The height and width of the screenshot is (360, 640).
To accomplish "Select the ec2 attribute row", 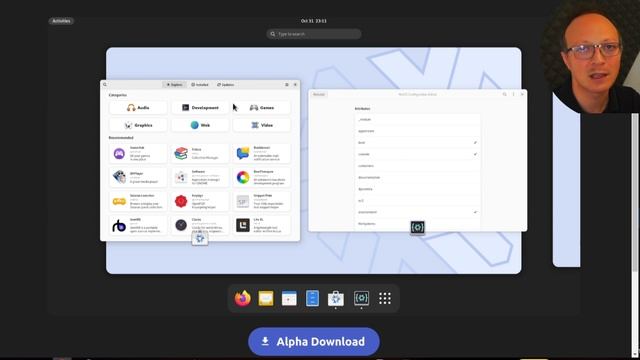I will 417,201.
